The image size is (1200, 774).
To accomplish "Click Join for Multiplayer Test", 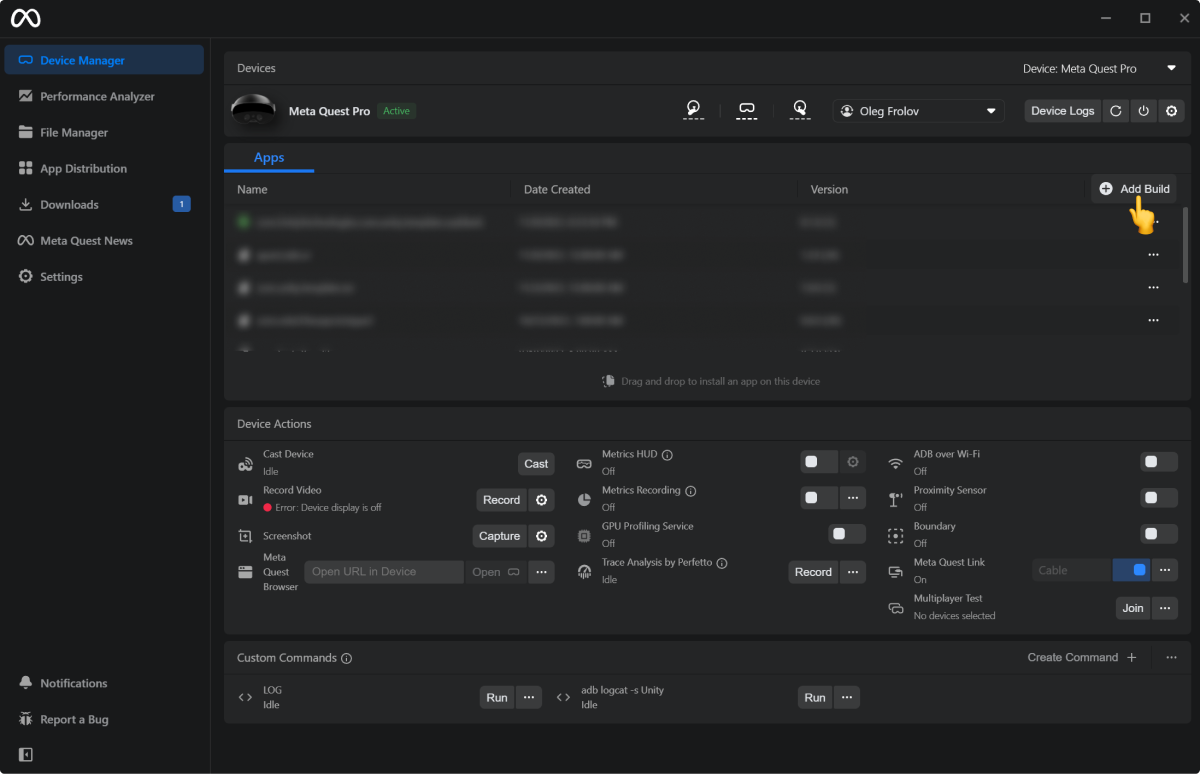I will point(1133,608).
